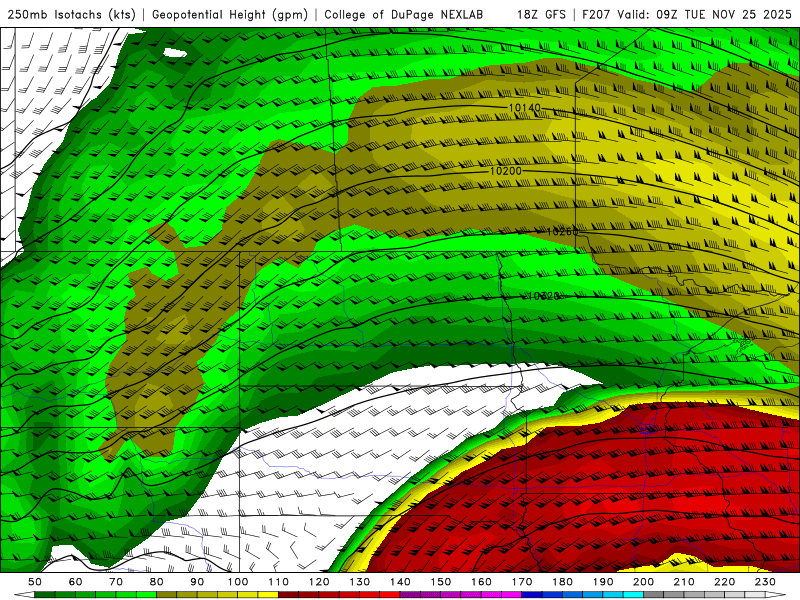The height and width of the screenshot is (600, 800).
Task: Click the legend value 80
Action: [x=157, y=582]
